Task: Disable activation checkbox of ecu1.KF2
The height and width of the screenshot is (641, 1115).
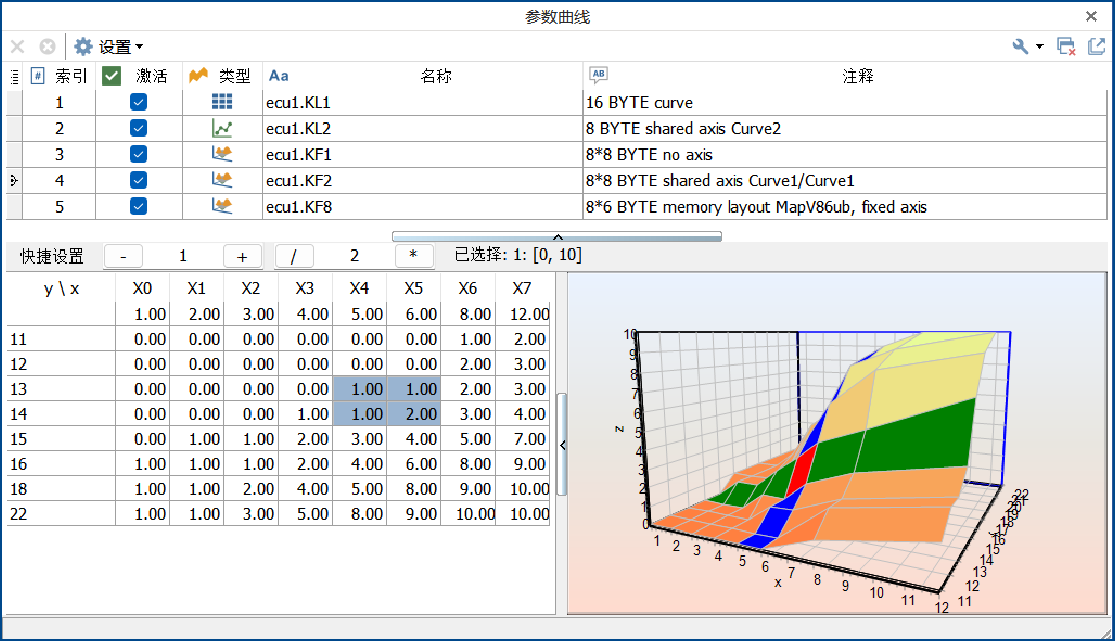Action: coord(138,181)
